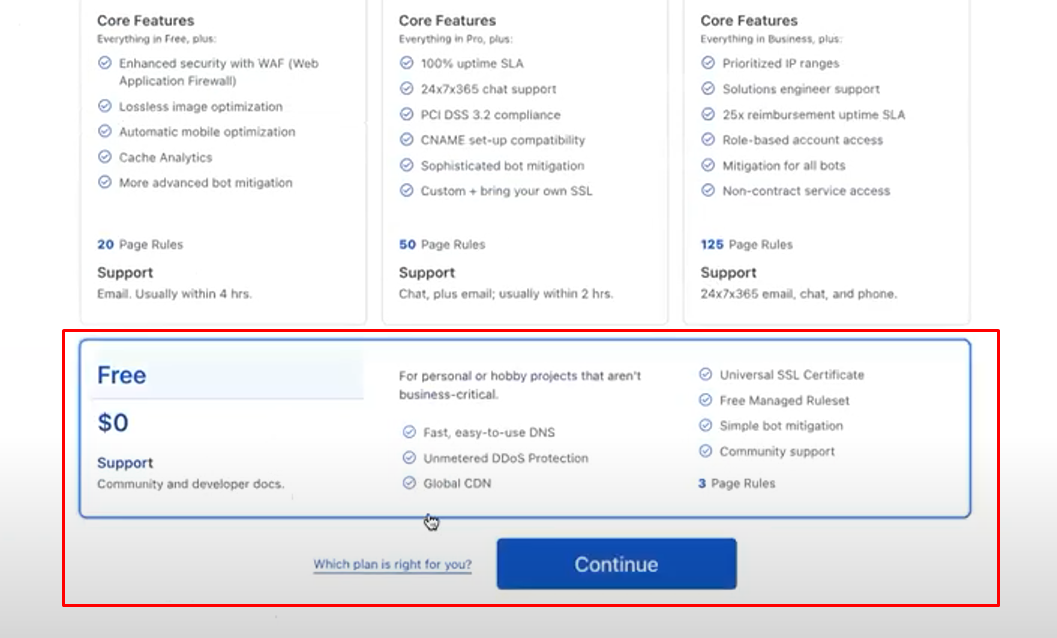Viewport: 1057px width, 638px height.
Task: Click the 125 Page Rules label
Action: coord(747,244)
